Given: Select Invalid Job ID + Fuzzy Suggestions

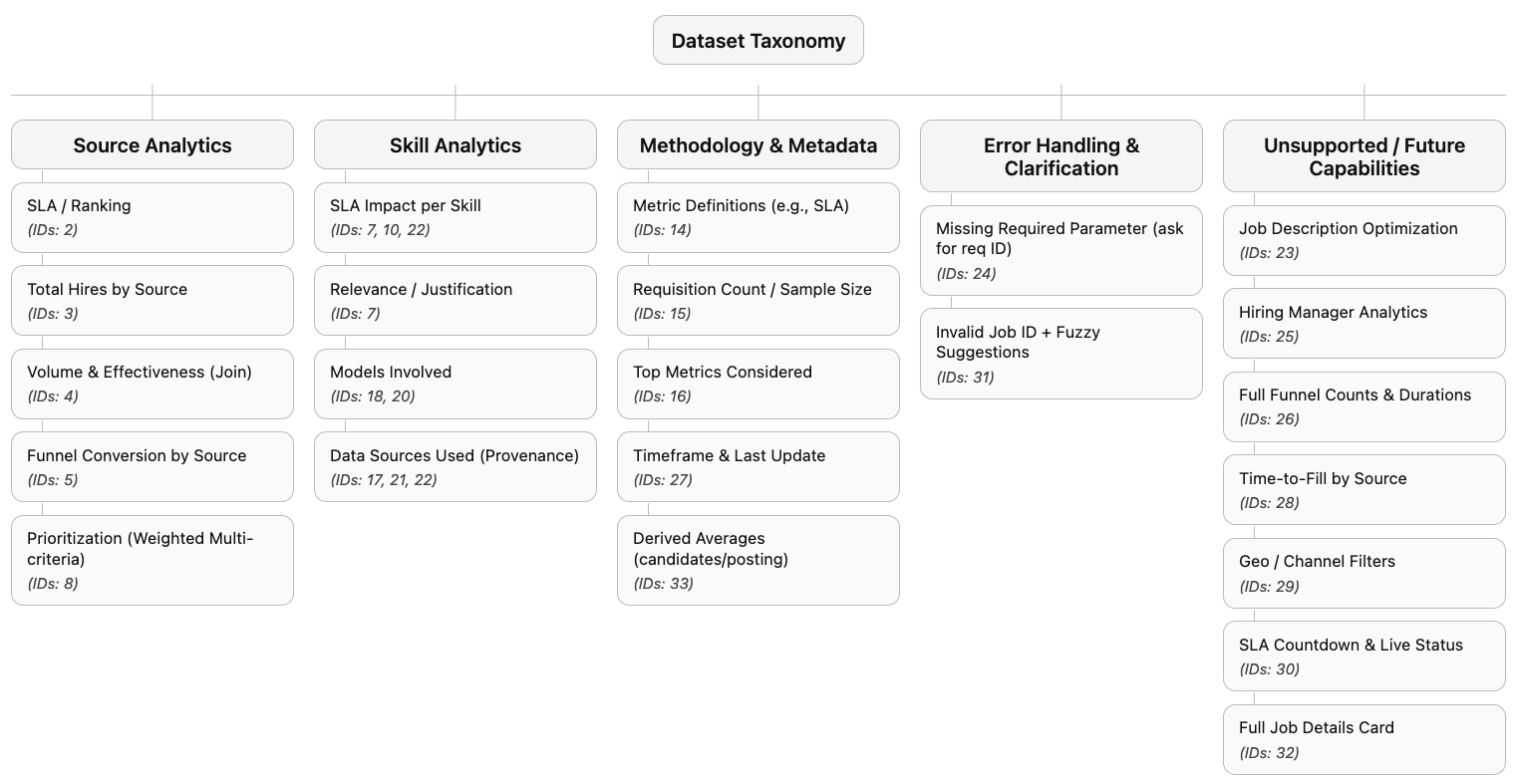Looking at the screenshot, I should (x=1062, y=354).
